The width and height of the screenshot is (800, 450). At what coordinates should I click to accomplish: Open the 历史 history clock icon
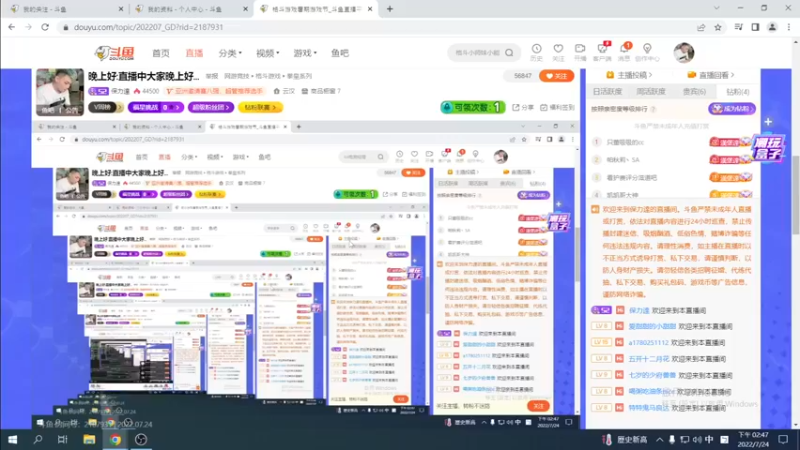[536, 48]
